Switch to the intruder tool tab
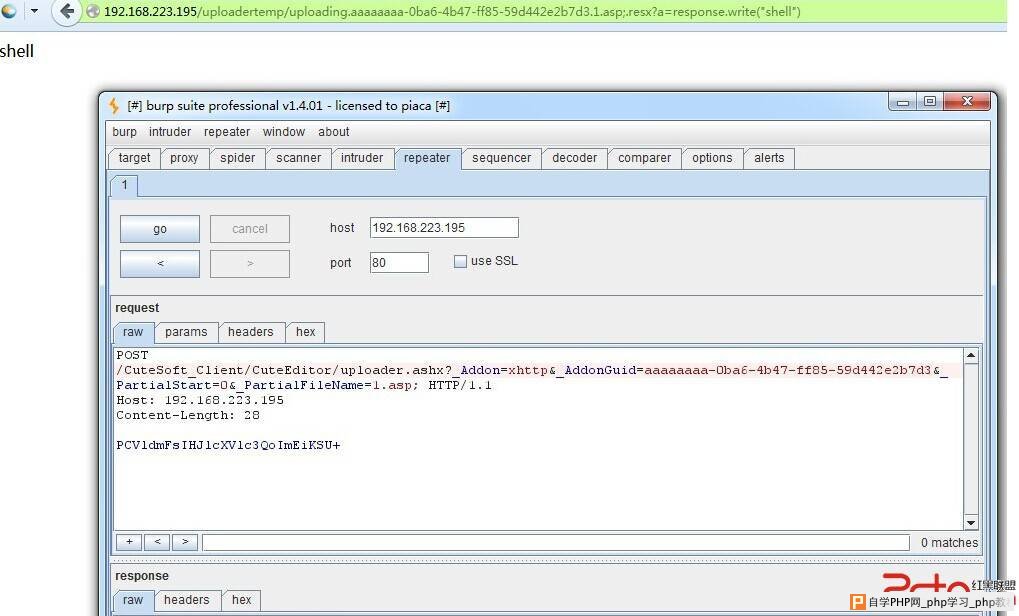Image resolution: width=1019 pixels, height=616 pixels. click(x=362, y=158)
